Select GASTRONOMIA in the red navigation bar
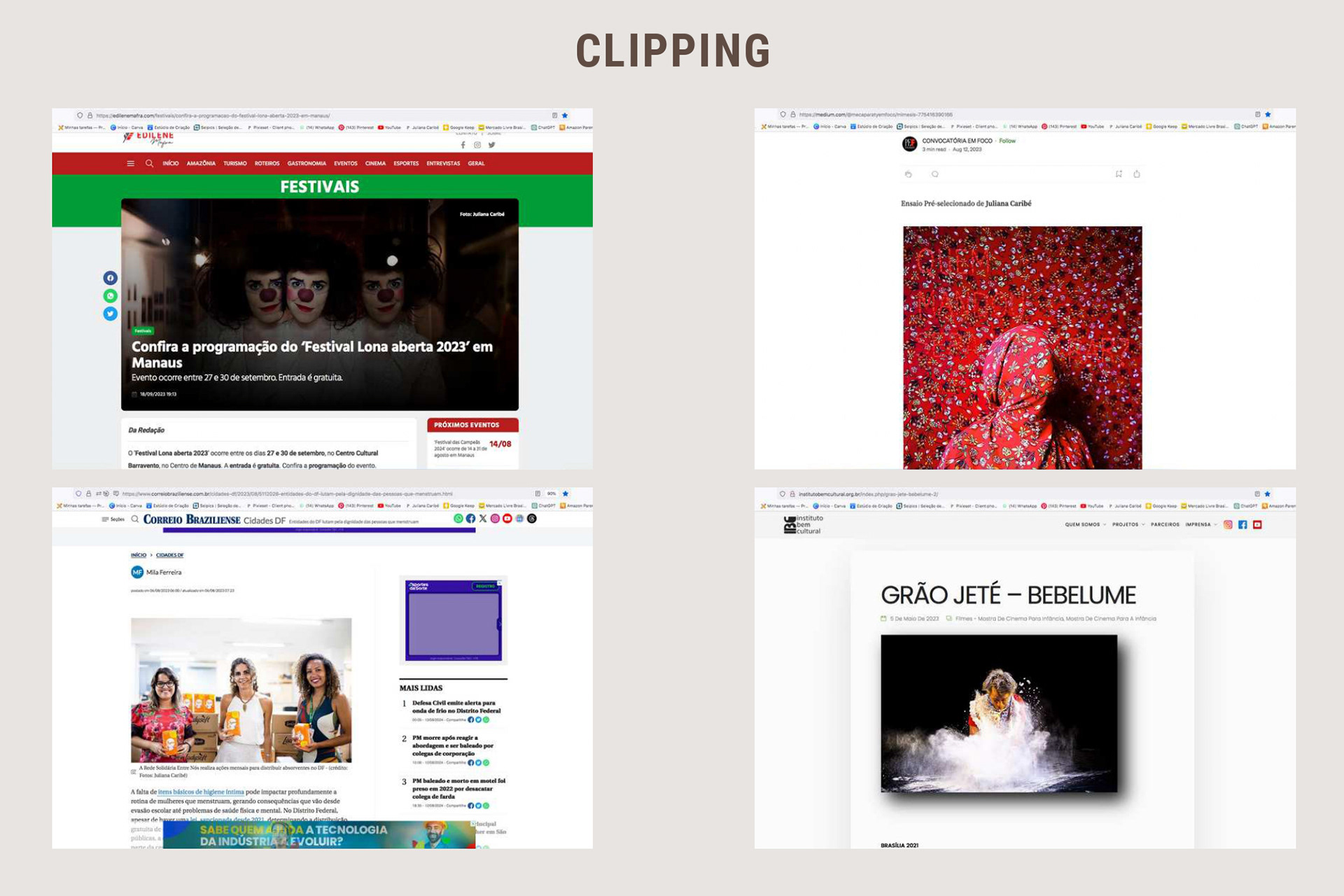1344x896 pixels. [x=307, y=163]
